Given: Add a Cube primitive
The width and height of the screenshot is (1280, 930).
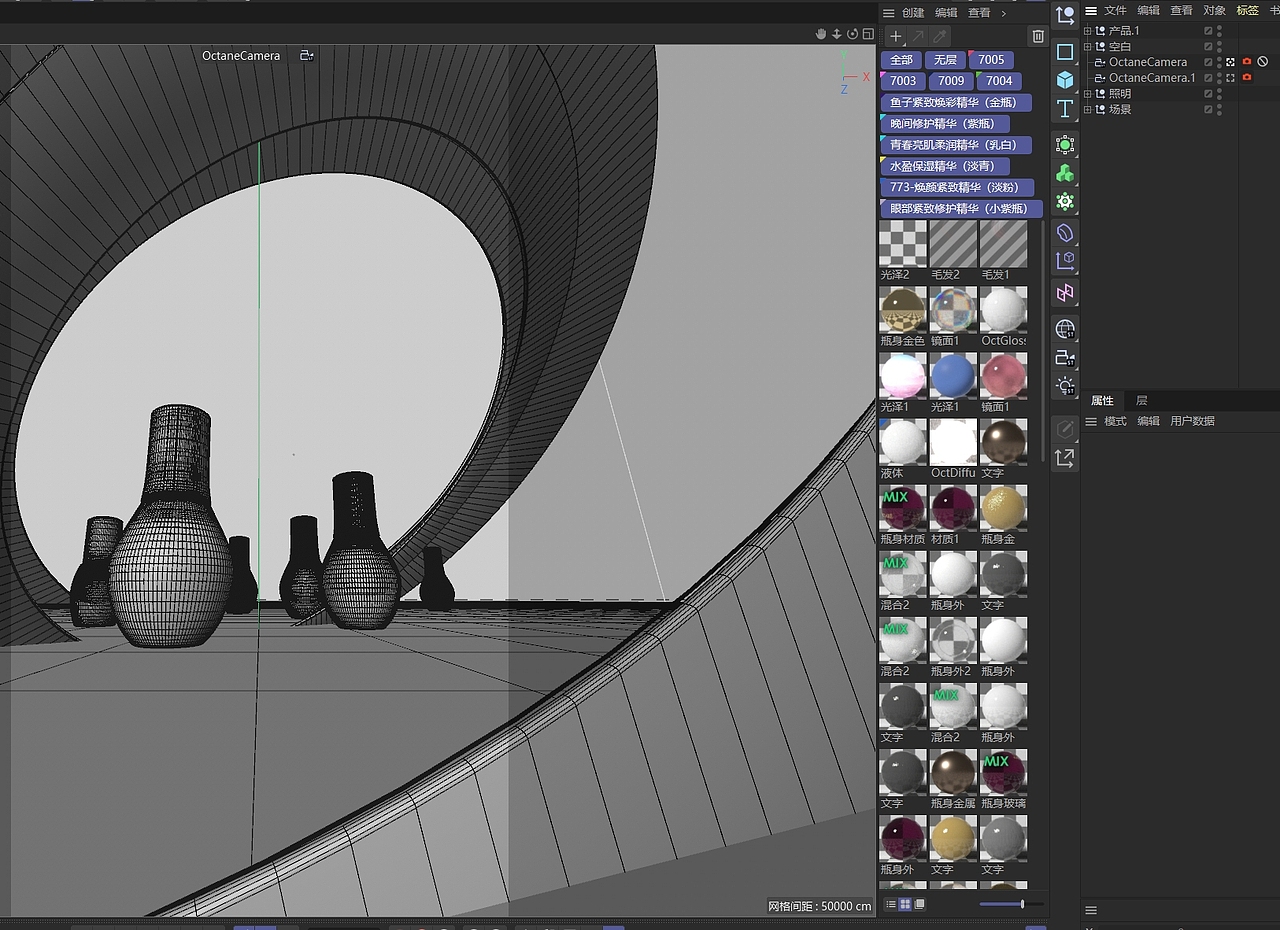Looking at the screenshot, I should point(1065,80).
